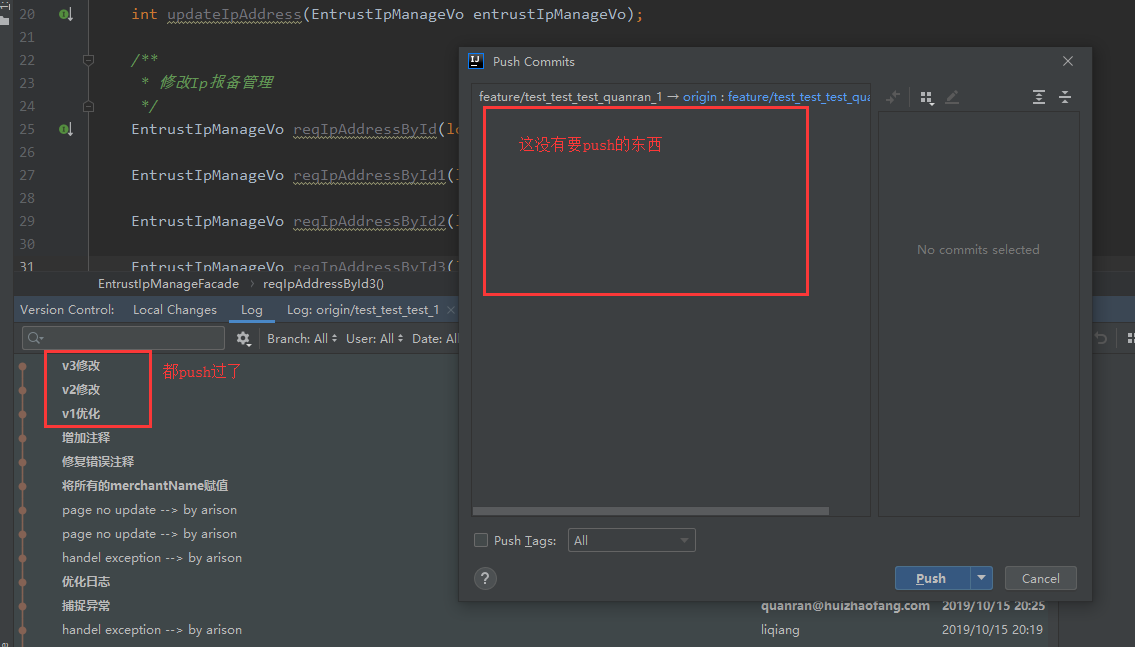Select the 增加注释 commit
The width and height of the screenshot is (1135, 647).
pos(86,437)
